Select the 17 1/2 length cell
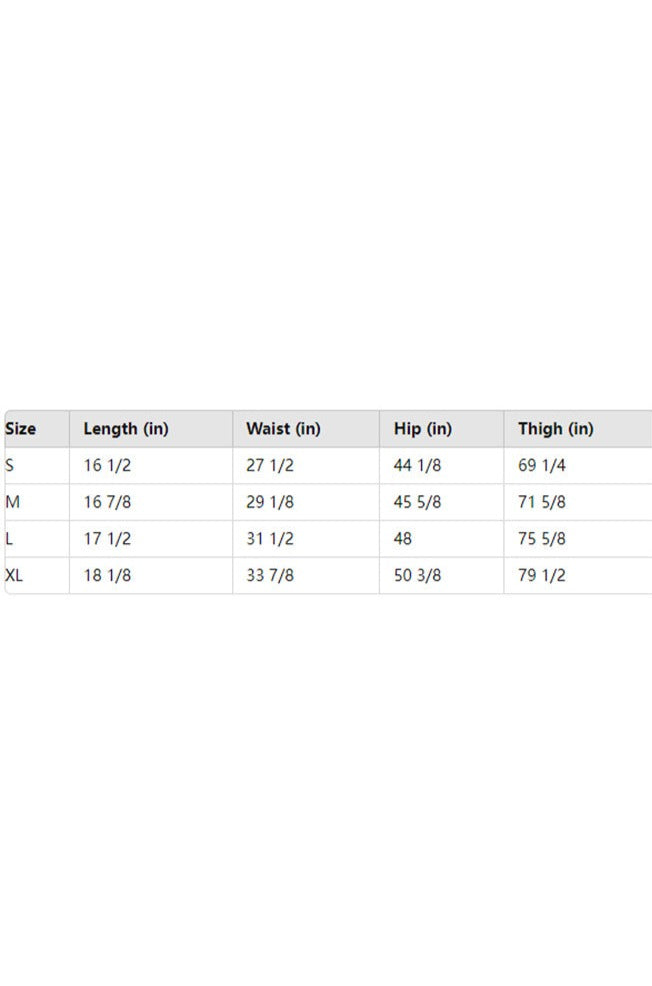The width and height of the screenshot is (652, 986). pos(107,539)
